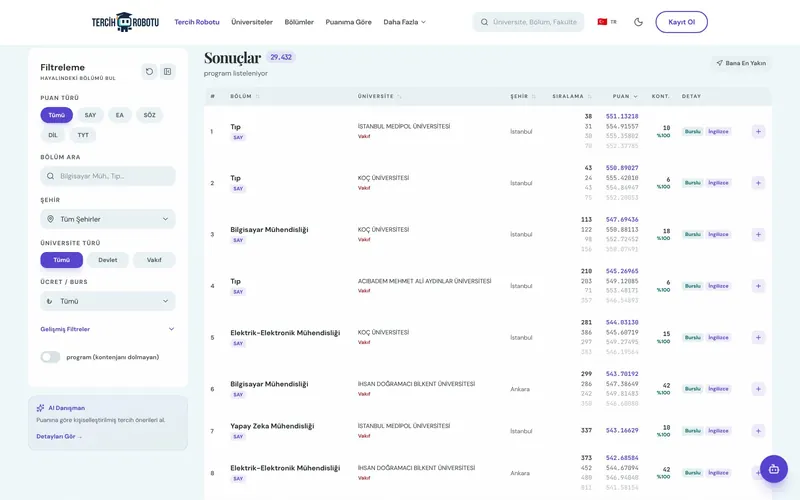Expand Gelişmiş Filtreler section

(x=108, y=329)
